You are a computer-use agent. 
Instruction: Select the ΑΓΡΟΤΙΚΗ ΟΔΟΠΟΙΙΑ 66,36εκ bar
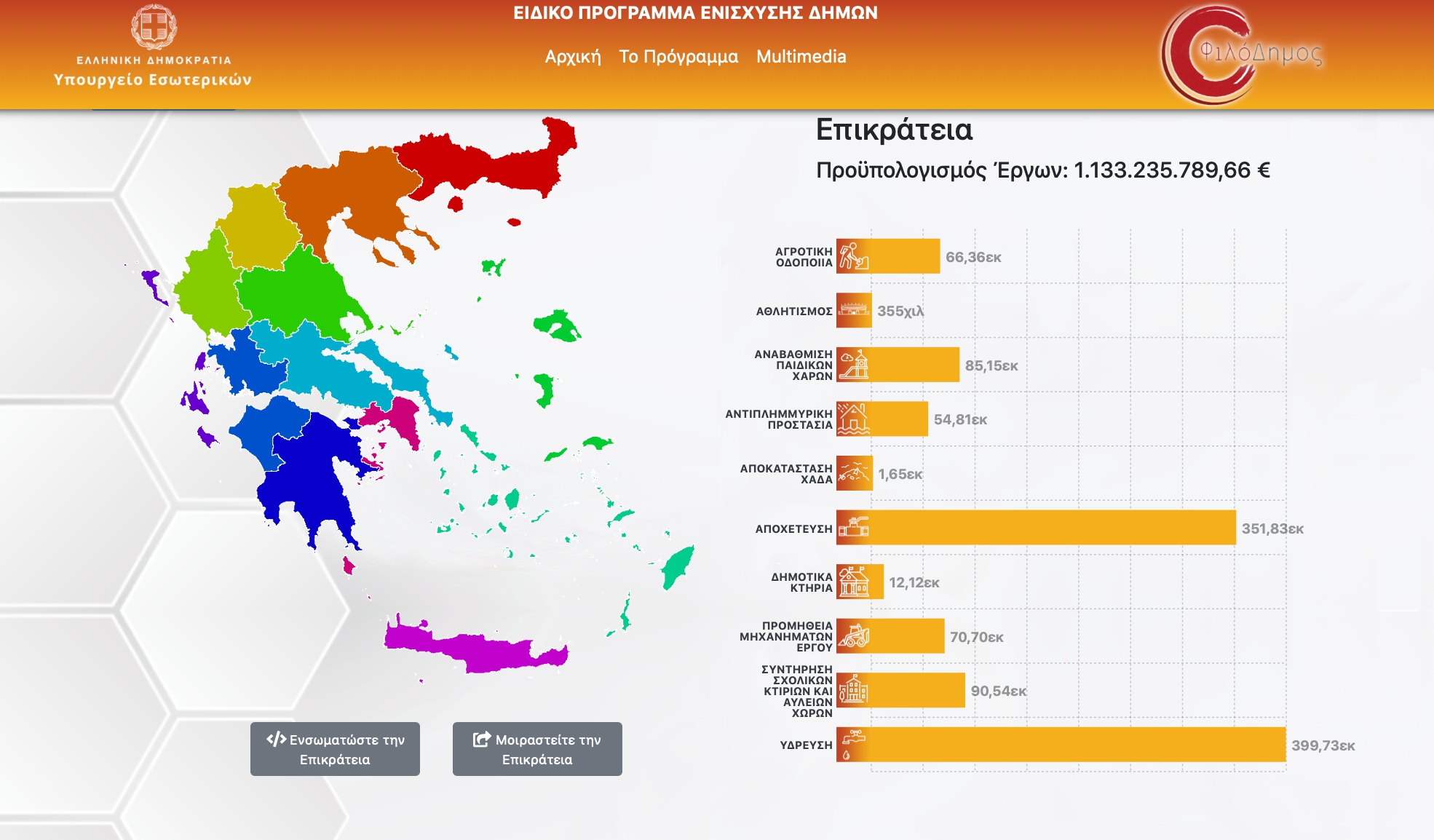click(888, 256)
